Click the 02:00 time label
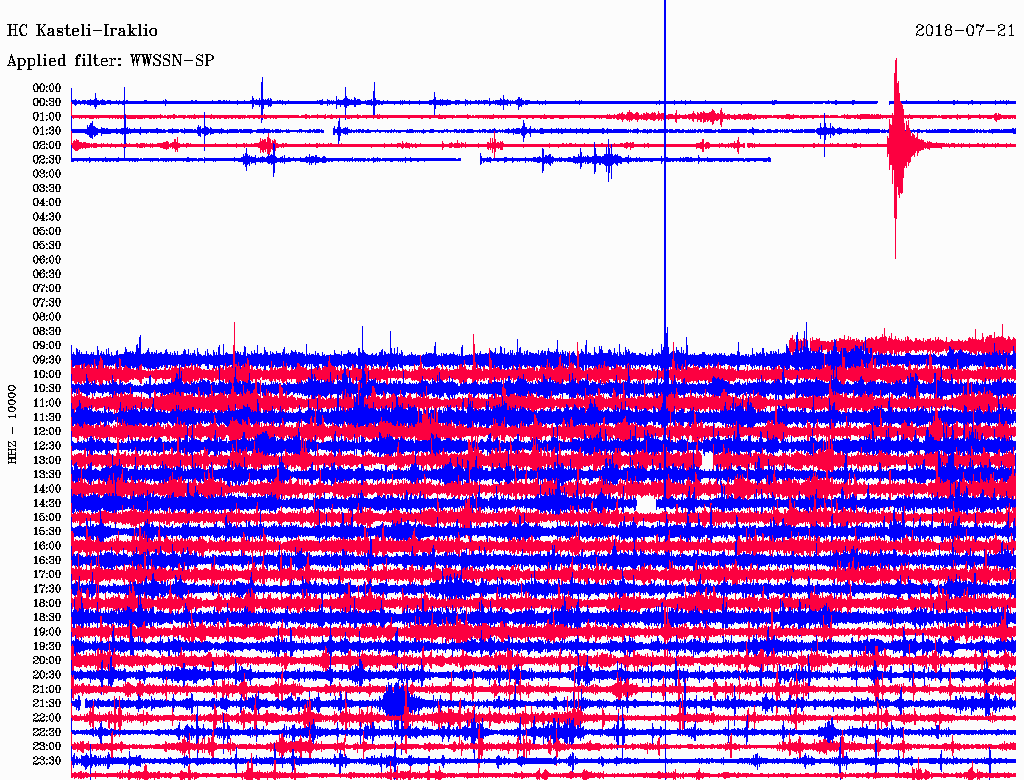This screenshot has height=780, width=1024. tap(47, 145)
